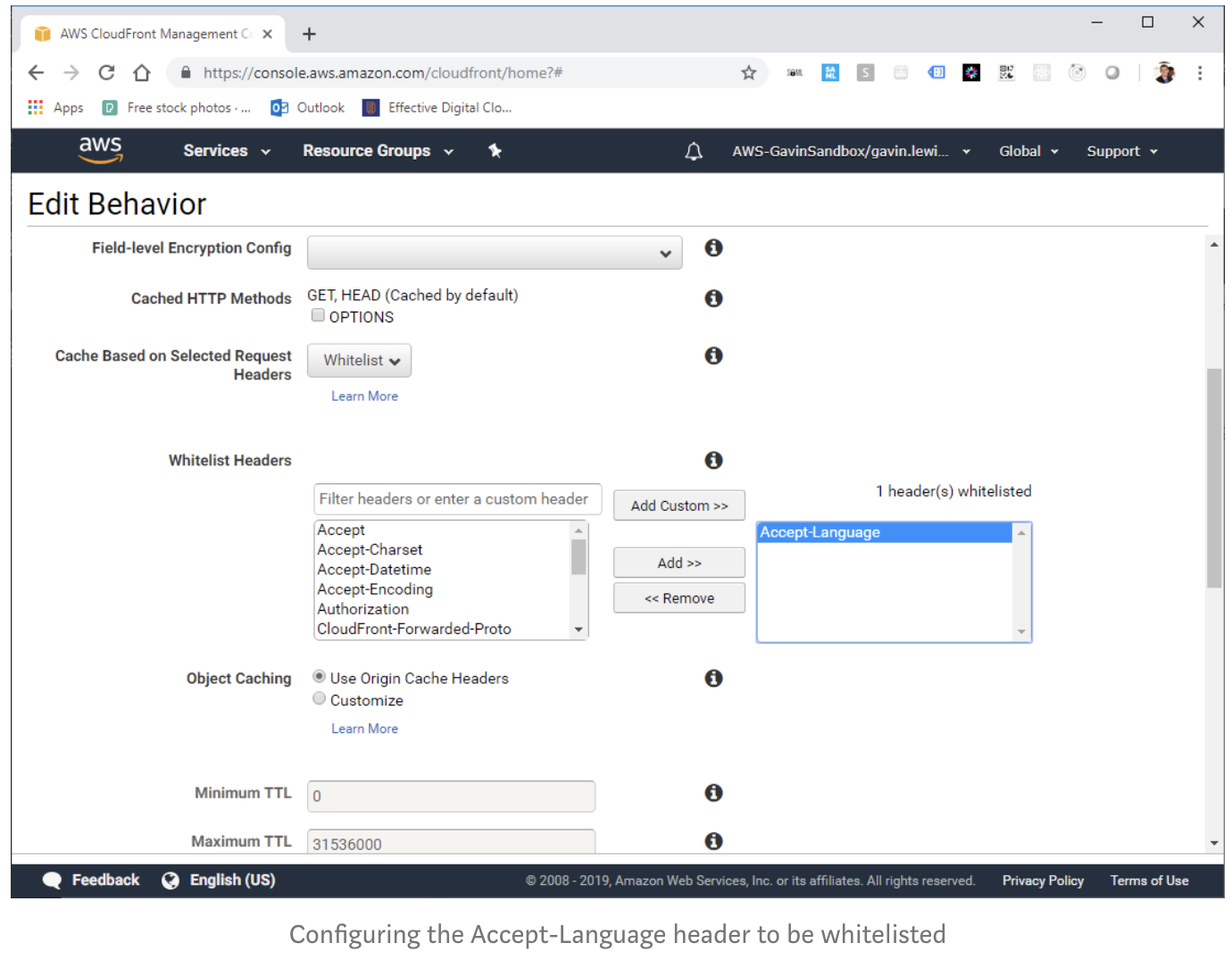Click the main page vertical scrollbar thumb
This screenshot has height=968, width=1232.
(1214, 478)
